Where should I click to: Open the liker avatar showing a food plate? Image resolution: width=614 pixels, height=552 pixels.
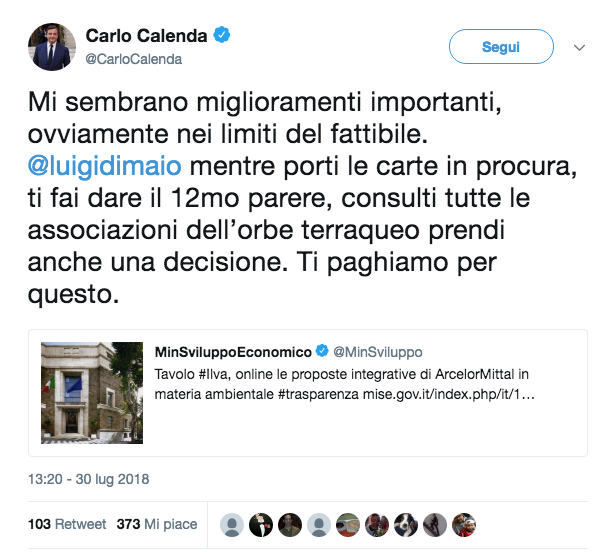click(348, 525)
